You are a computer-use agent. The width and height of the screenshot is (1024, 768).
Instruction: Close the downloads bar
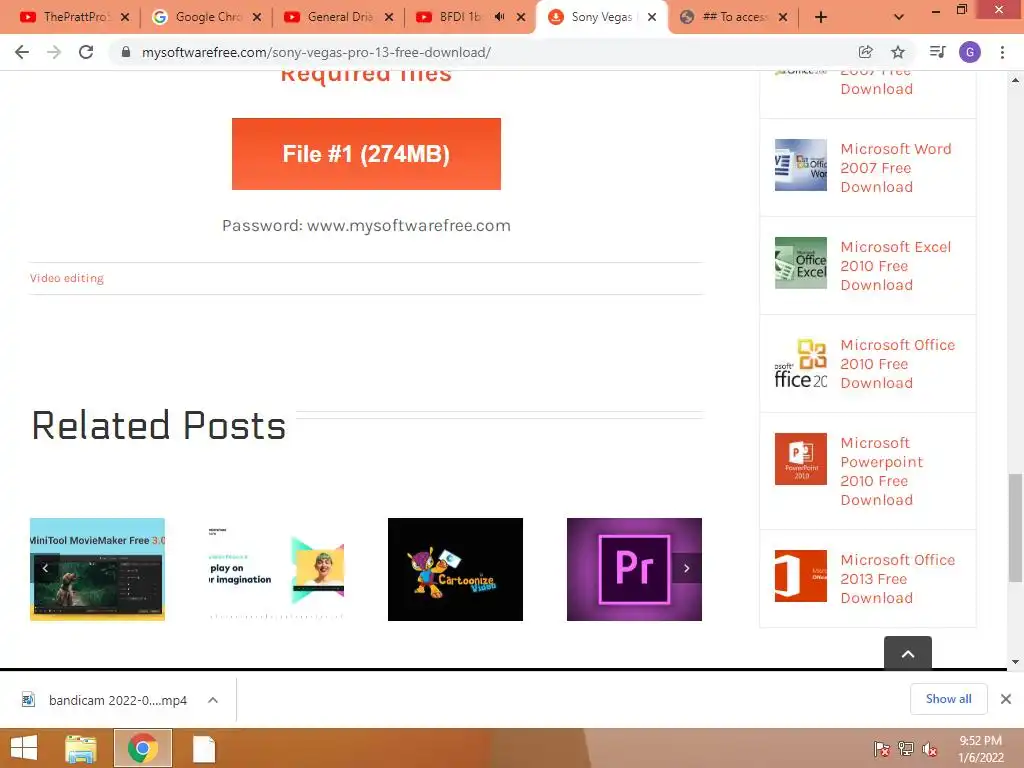click(x=1006, y=699)
